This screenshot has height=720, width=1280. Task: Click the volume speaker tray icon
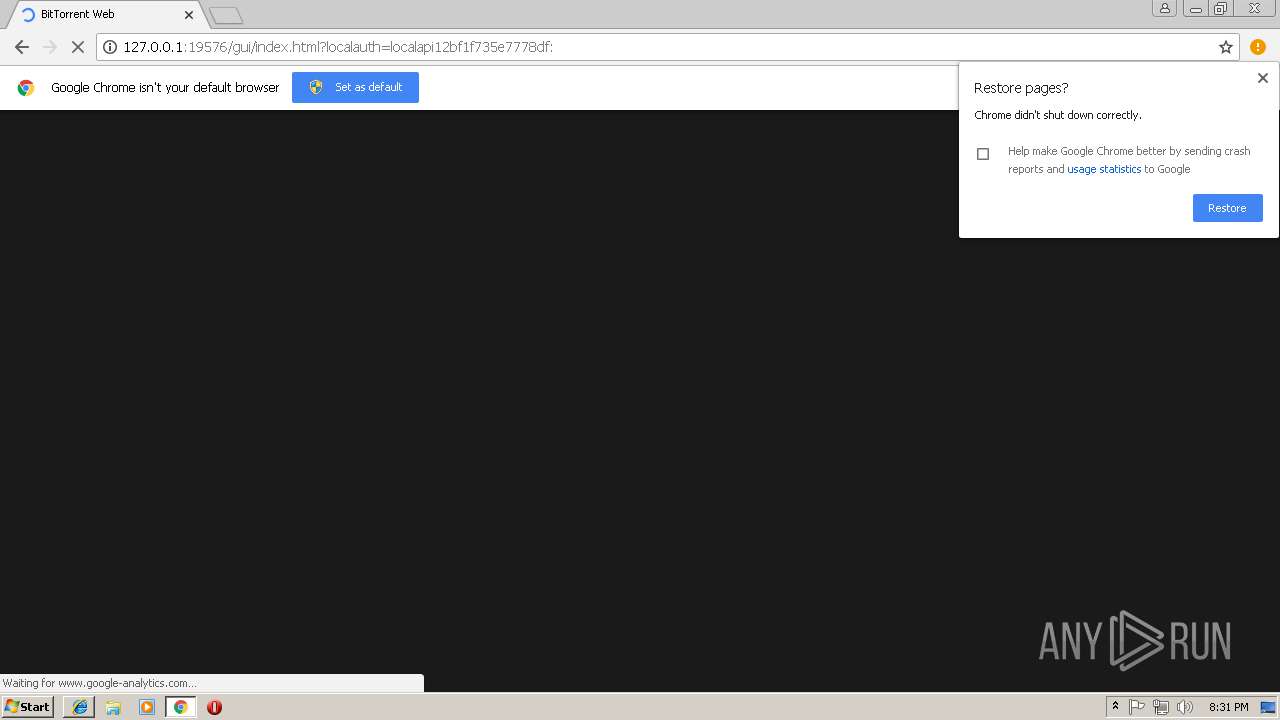1185,707
